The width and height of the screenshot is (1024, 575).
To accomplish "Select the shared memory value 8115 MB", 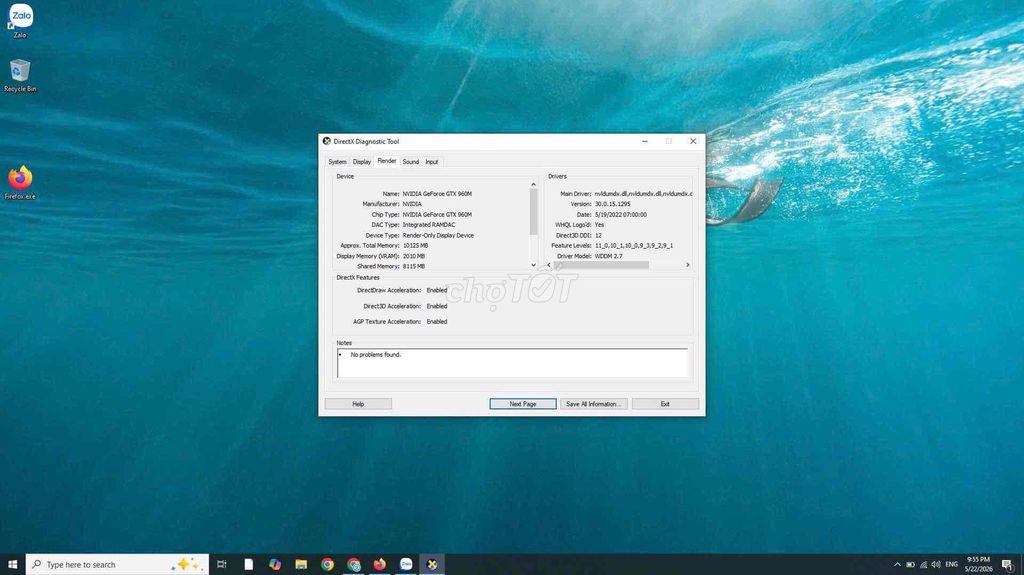I will [x=413, y=267].
